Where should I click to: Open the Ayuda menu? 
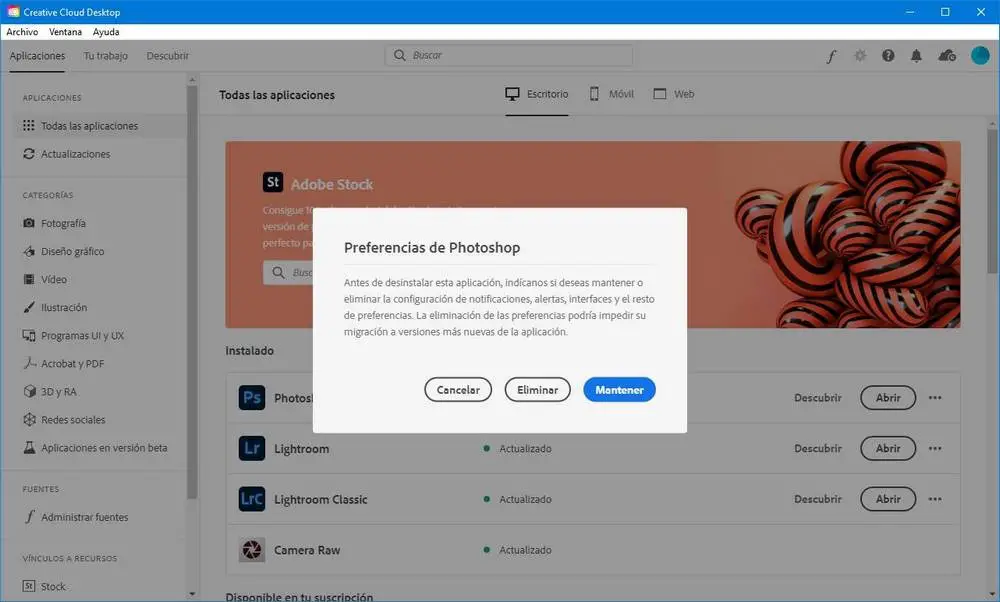coord(106,32)
